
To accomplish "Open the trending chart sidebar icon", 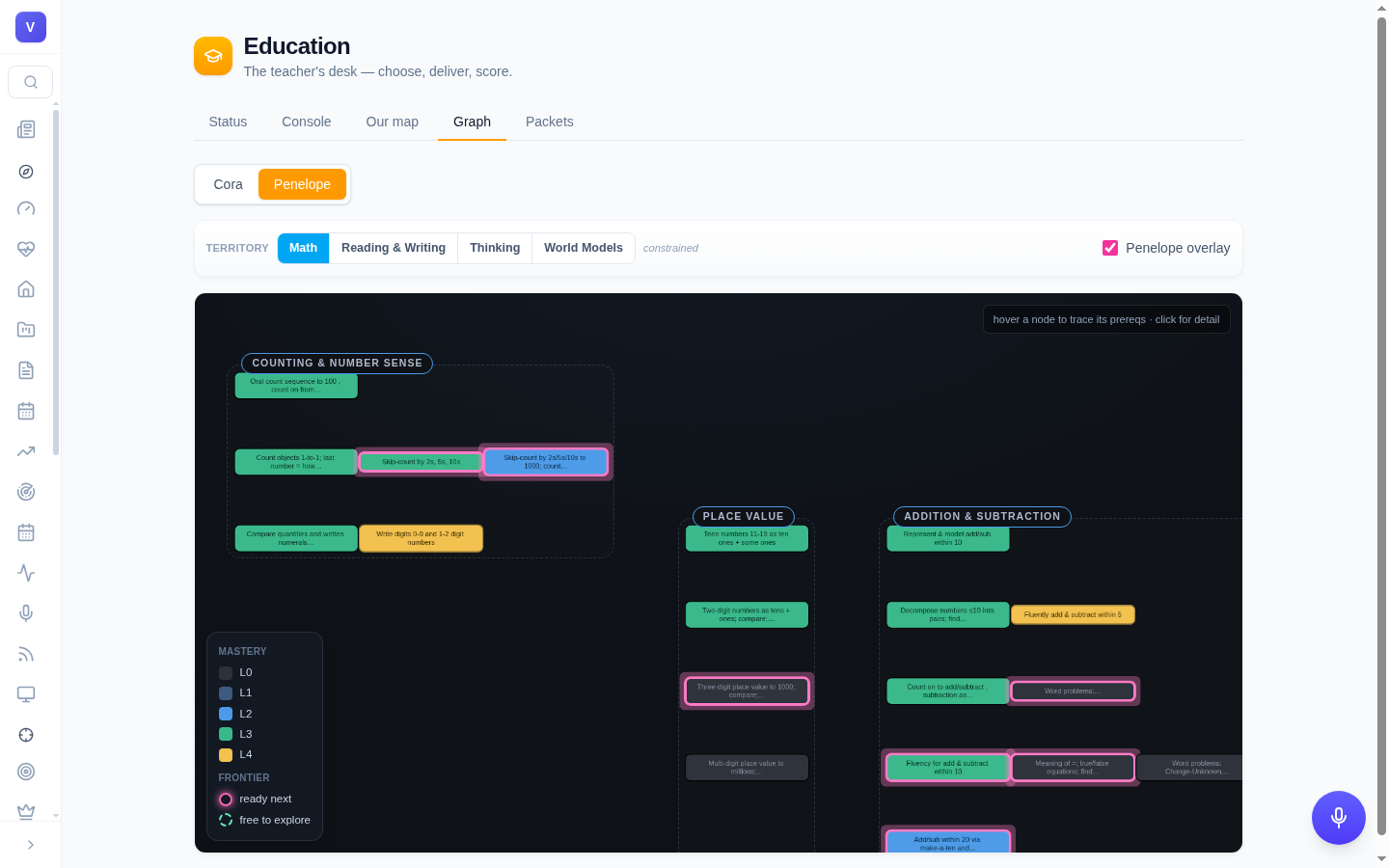I will (26, 451).
